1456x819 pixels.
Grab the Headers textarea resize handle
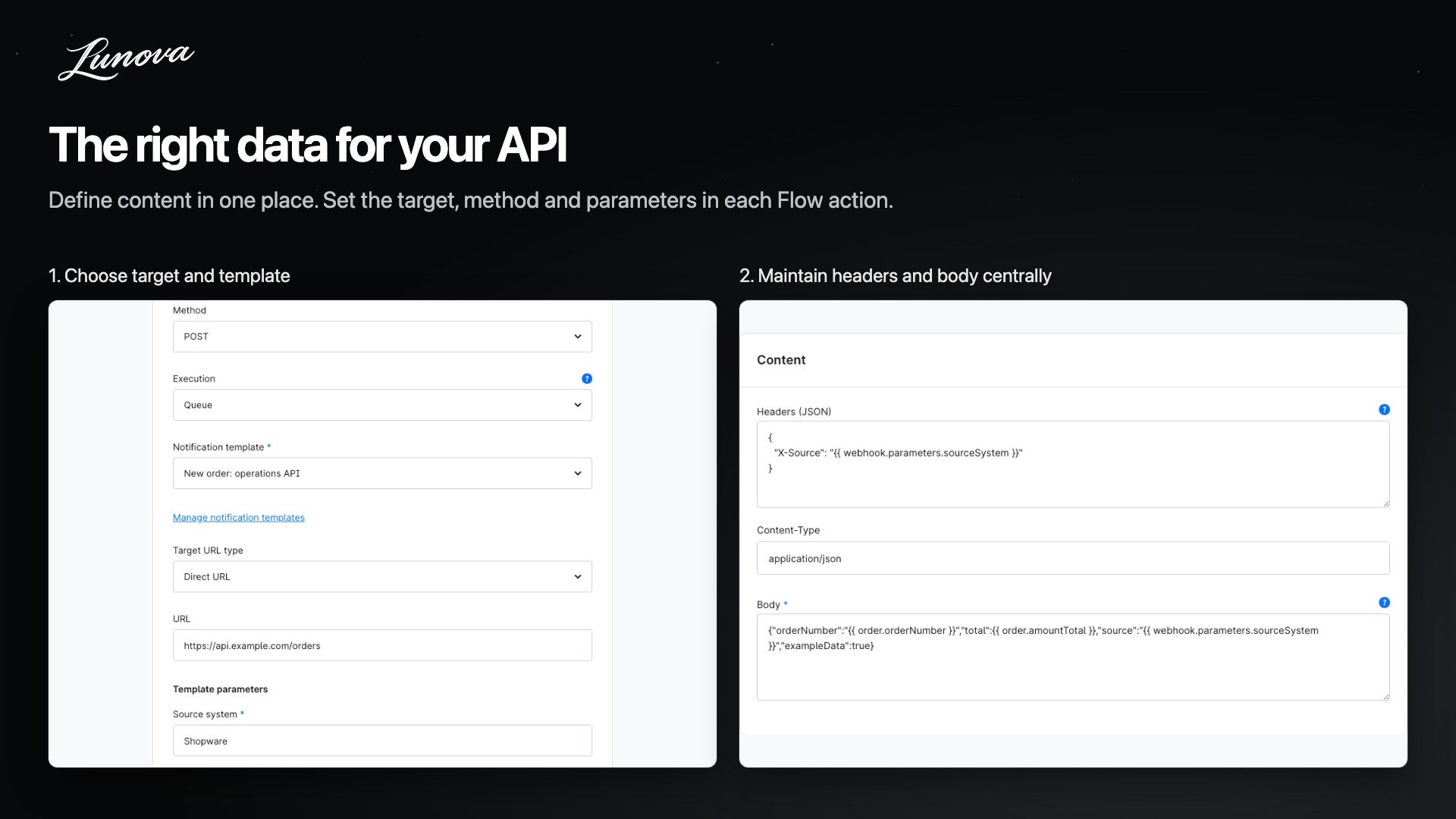(x=1385, y=503)
